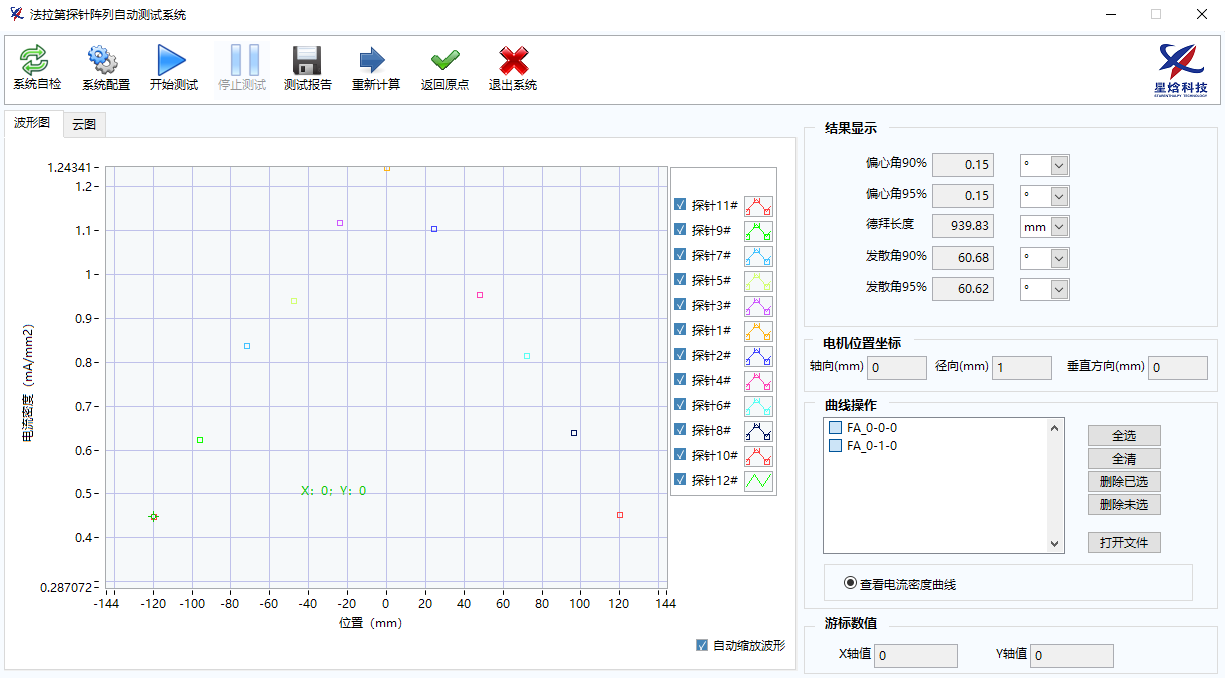Toggle 自动缩放波形 auto-scale checkbox
This screenshot has height=678, width=1225.
702,645
